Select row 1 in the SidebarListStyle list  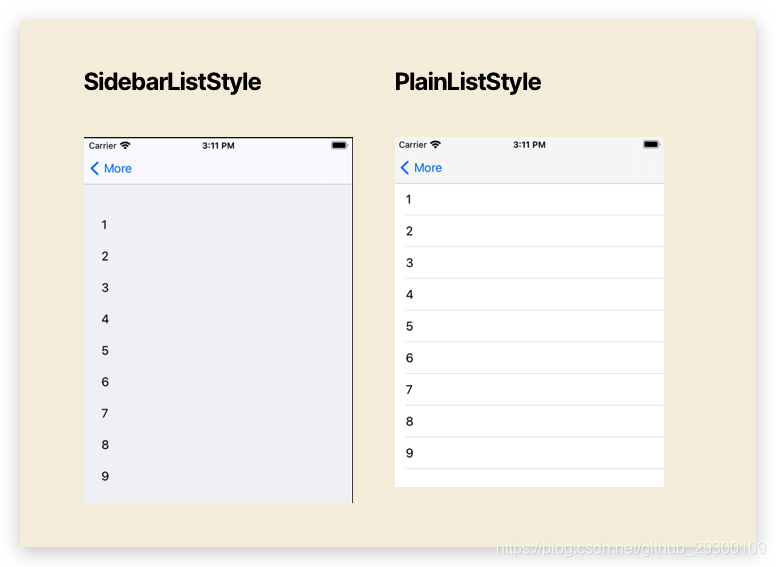coord(218,225)
